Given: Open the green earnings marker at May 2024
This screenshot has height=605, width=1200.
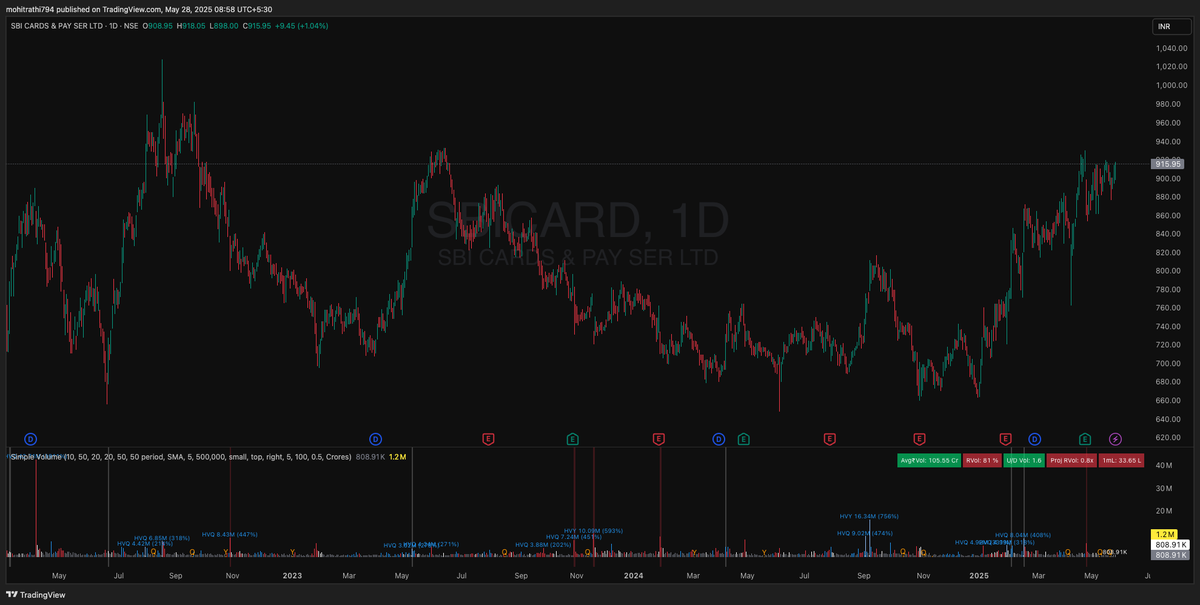Looking at the screenshot, I should [743, 439].
